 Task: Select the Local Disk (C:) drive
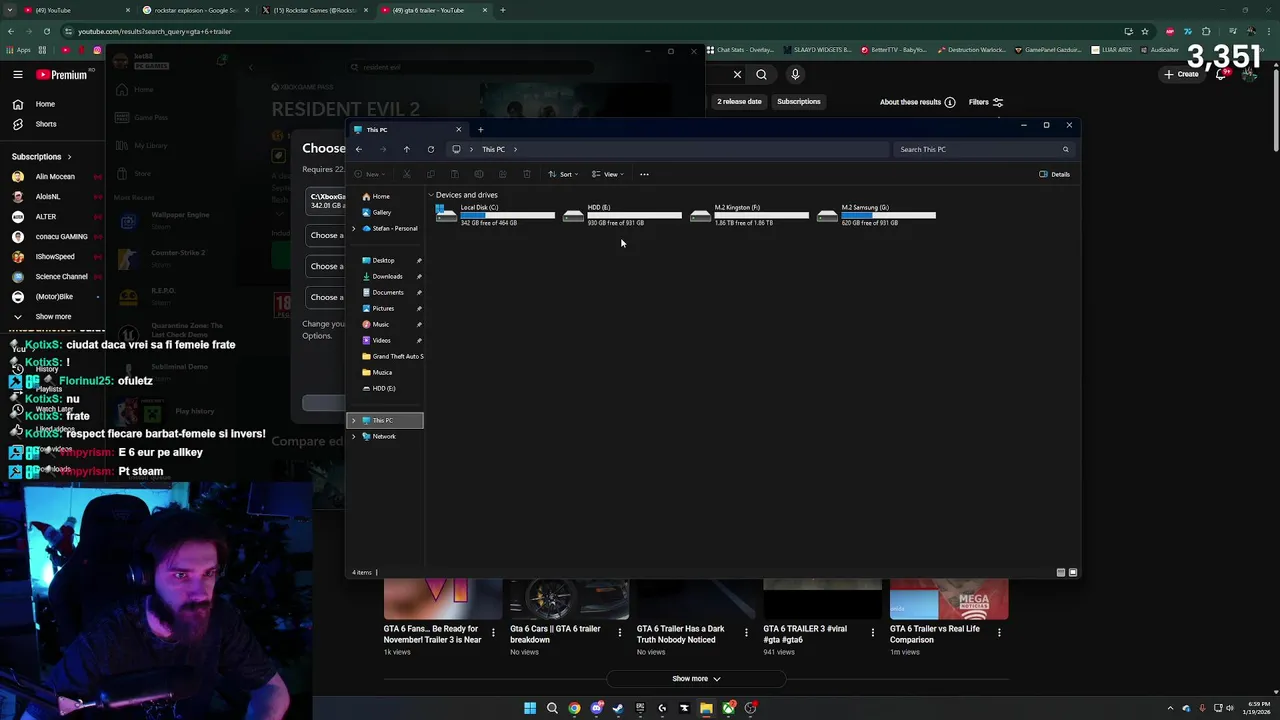tap(495, 214)
